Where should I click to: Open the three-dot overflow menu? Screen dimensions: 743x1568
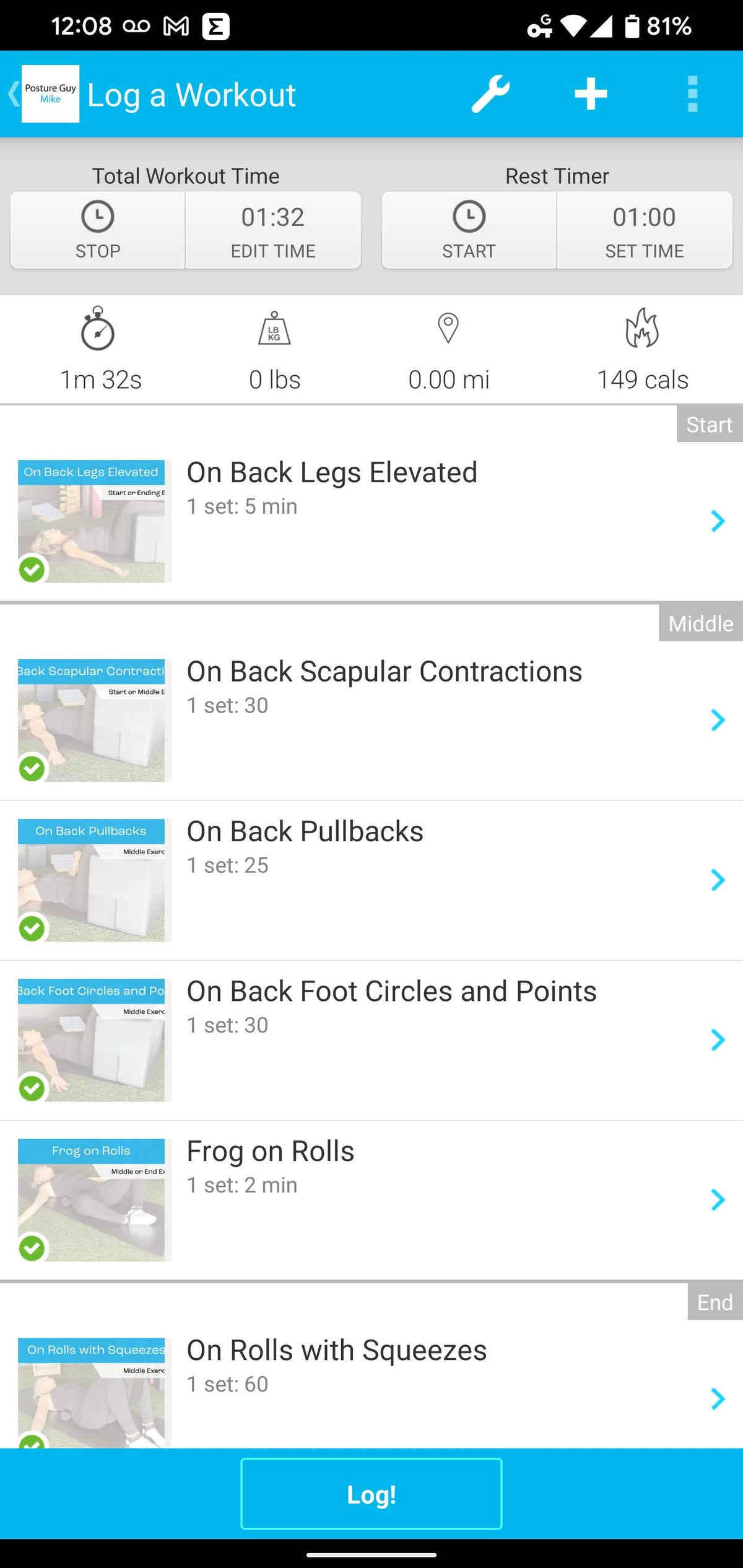(x=692, y=94)
